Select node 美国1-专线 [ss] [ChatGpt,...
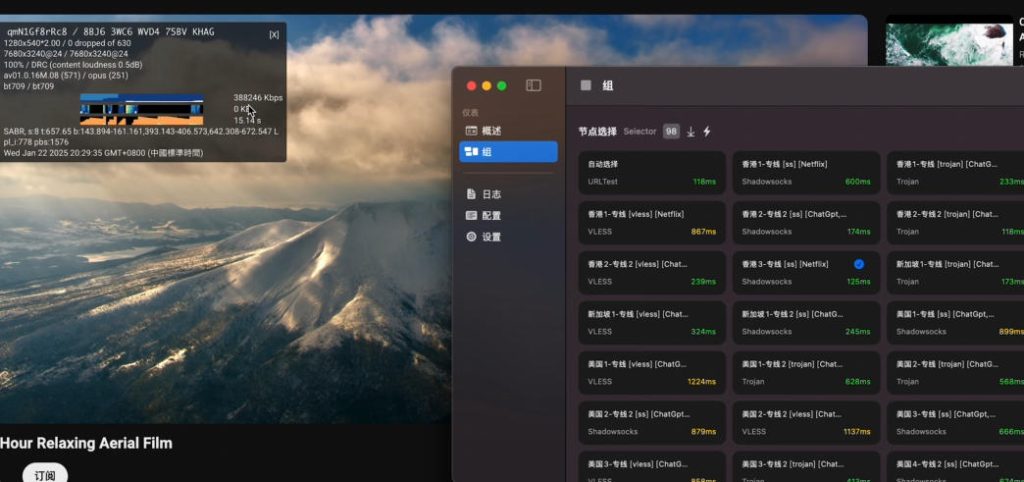Image resolution: width=1024 pixels, height=482 pixels. point(955,323)
